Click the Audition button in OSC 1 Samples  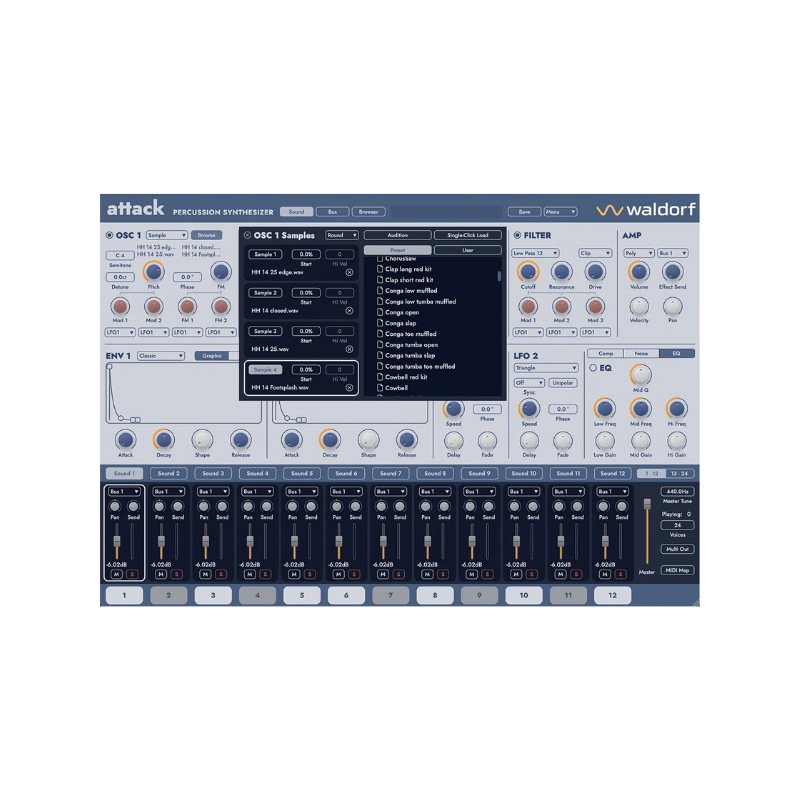tap(400, 236)
